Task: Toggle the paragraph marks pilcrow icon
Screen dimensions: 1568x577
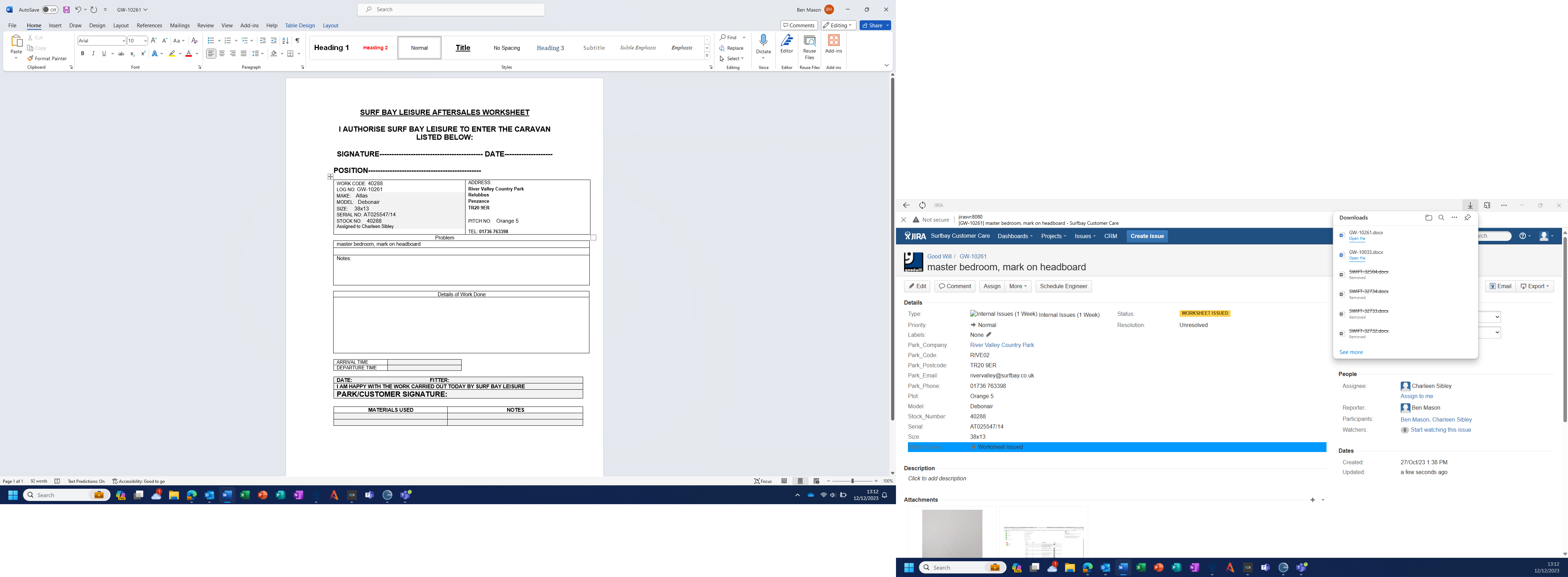Action: coord(297,41)
